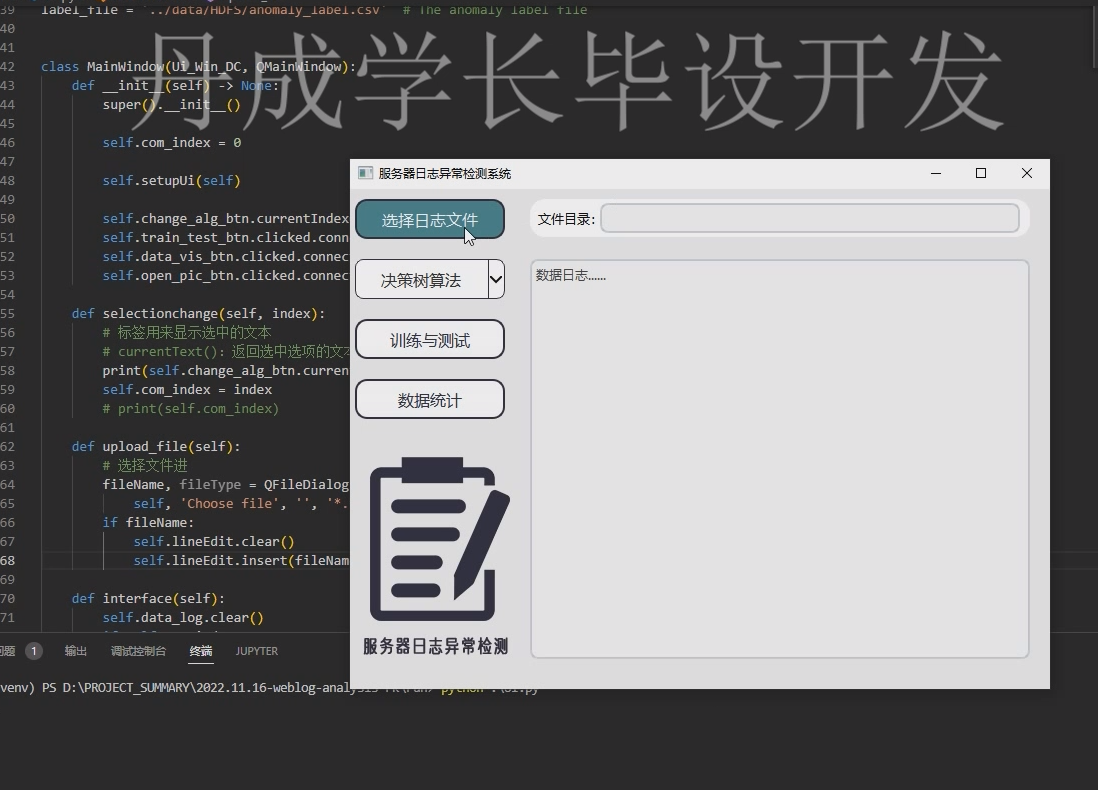Switch to the 终端 panel tab
The height and width of the screenshot is (790, 1098).
[x=201, y=651]
